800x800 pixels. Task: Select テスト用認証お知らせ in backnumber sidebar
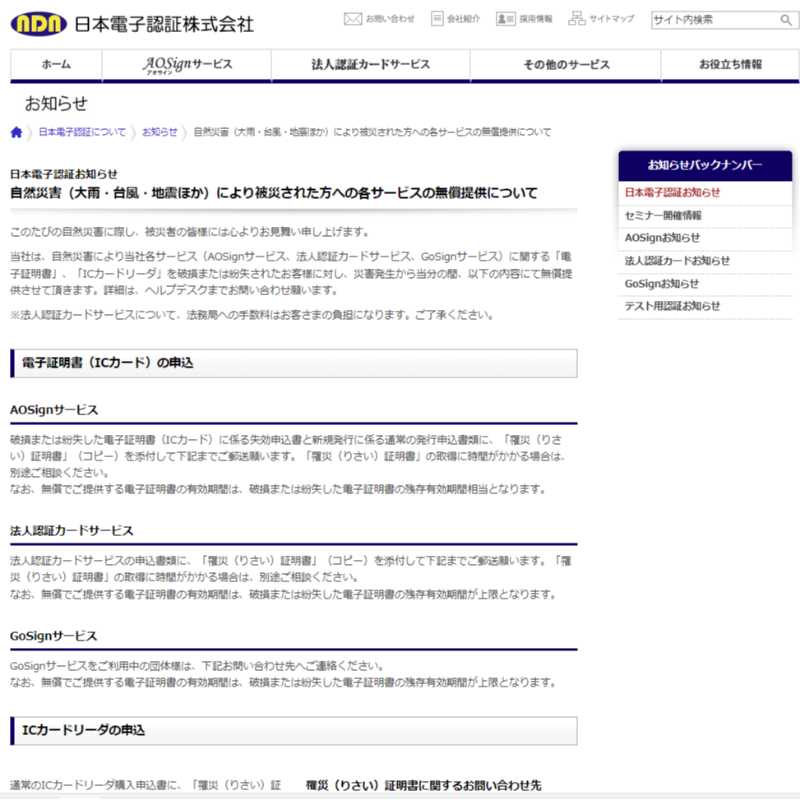tap(672, 306)
